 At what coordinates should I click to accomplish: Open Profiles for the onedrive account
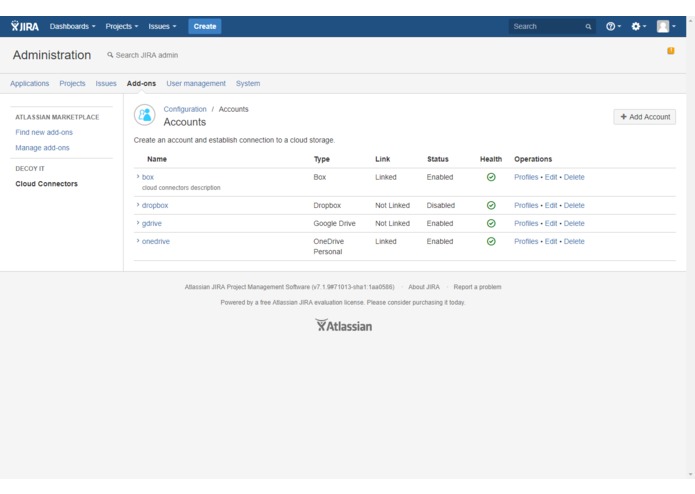pos(526,241)
